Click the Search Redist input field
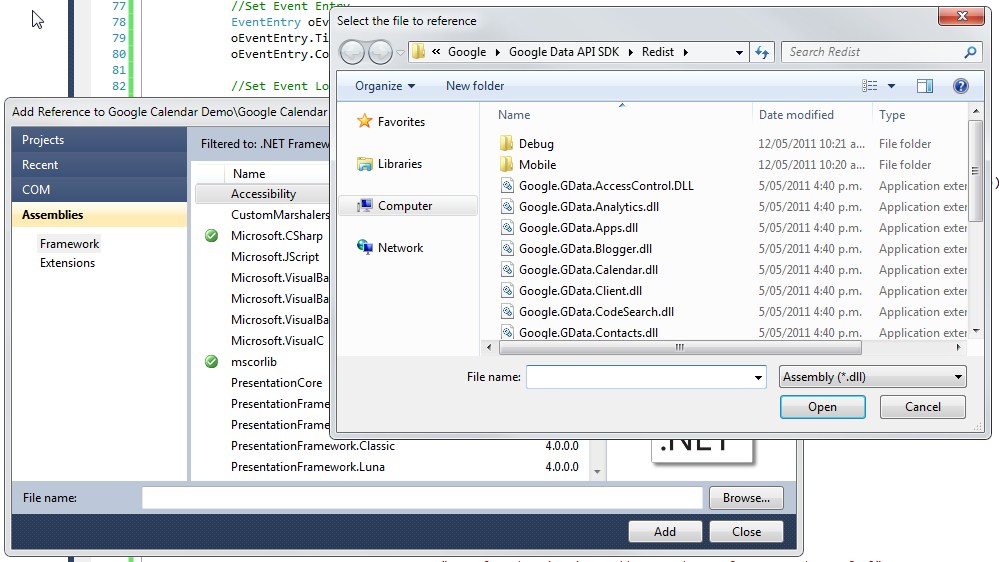This screenshot has height=562, width=999. (873, 52)
